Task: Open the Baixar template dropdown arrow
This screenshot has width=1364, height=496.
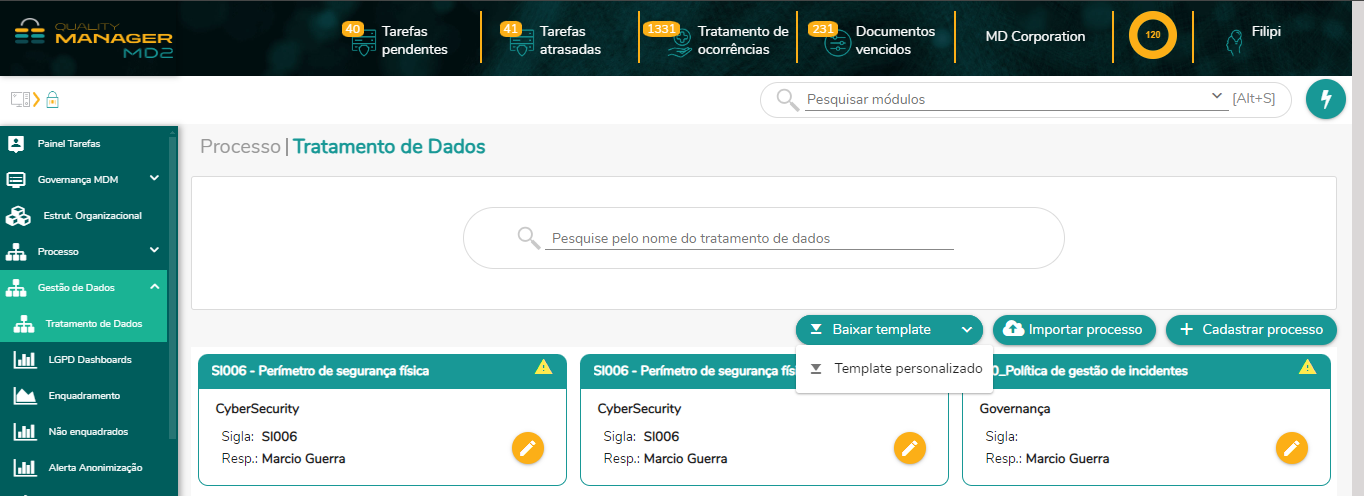Action: [966, 330]
